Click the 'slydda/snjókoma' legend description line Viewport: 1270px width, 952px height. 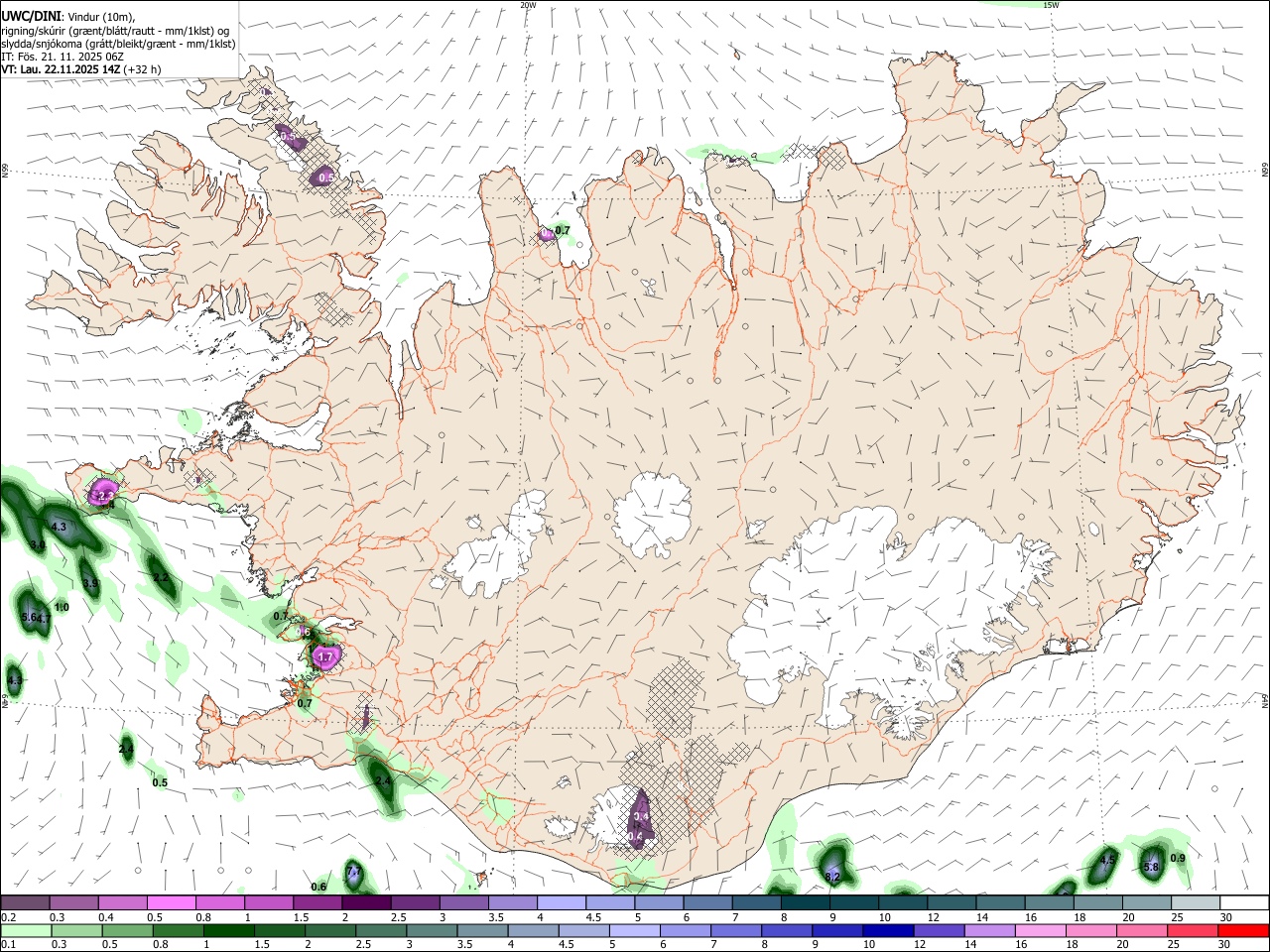pos(118,44)
